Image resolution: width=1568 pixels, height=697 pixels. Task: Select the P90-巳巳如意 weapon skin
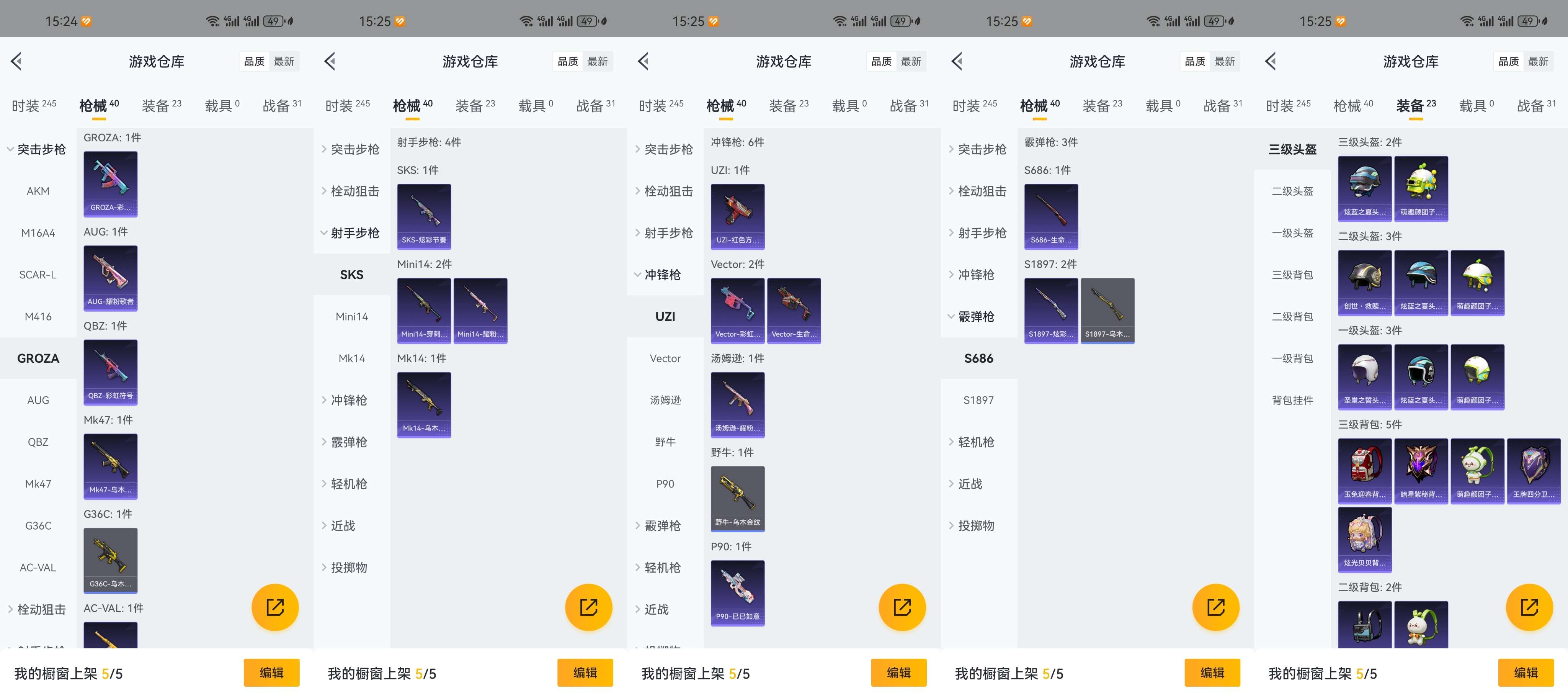pos(737,594)
